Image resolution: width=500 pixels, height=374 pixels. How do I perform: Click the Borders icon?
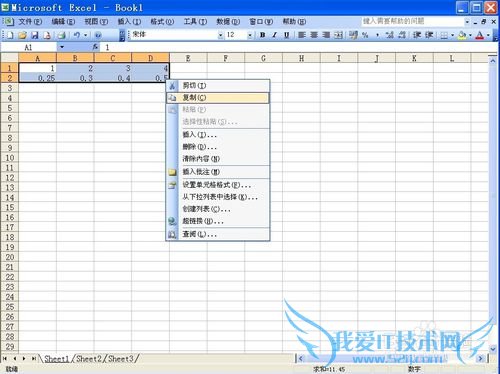click(444, 35)
